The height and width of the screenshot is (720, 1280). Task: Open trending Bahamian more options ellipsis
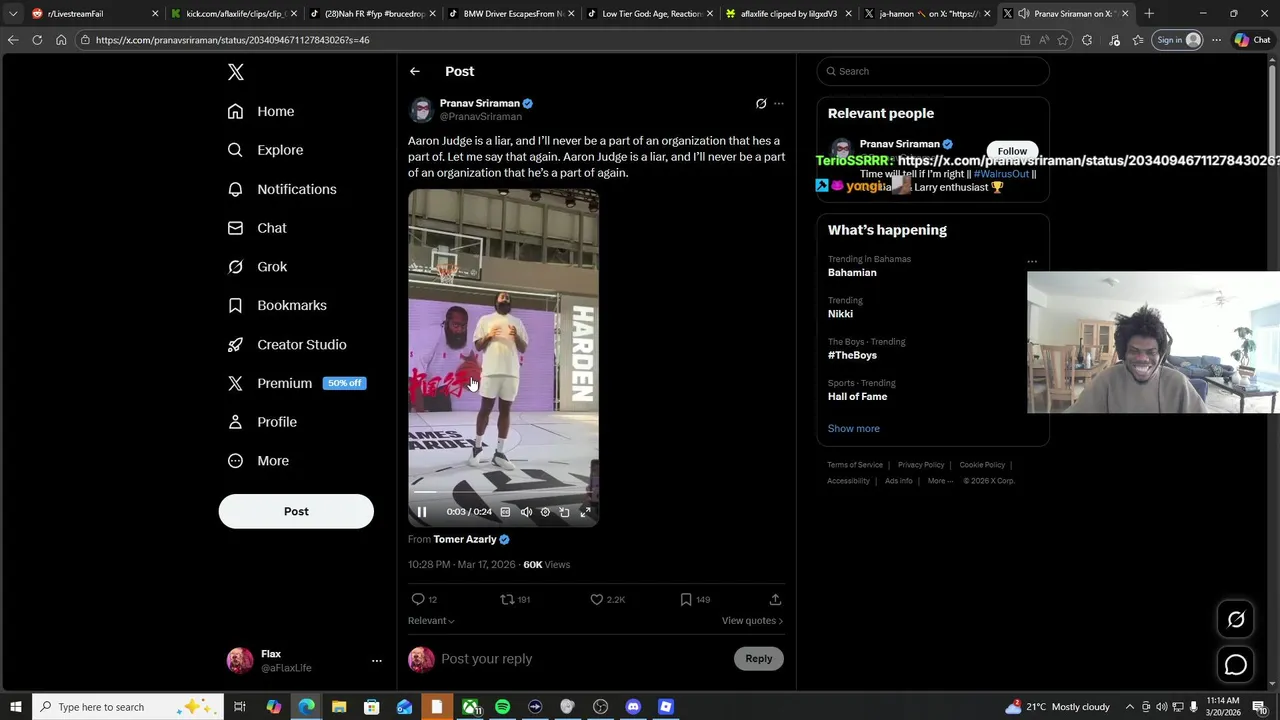click(x=1032, y=262)
